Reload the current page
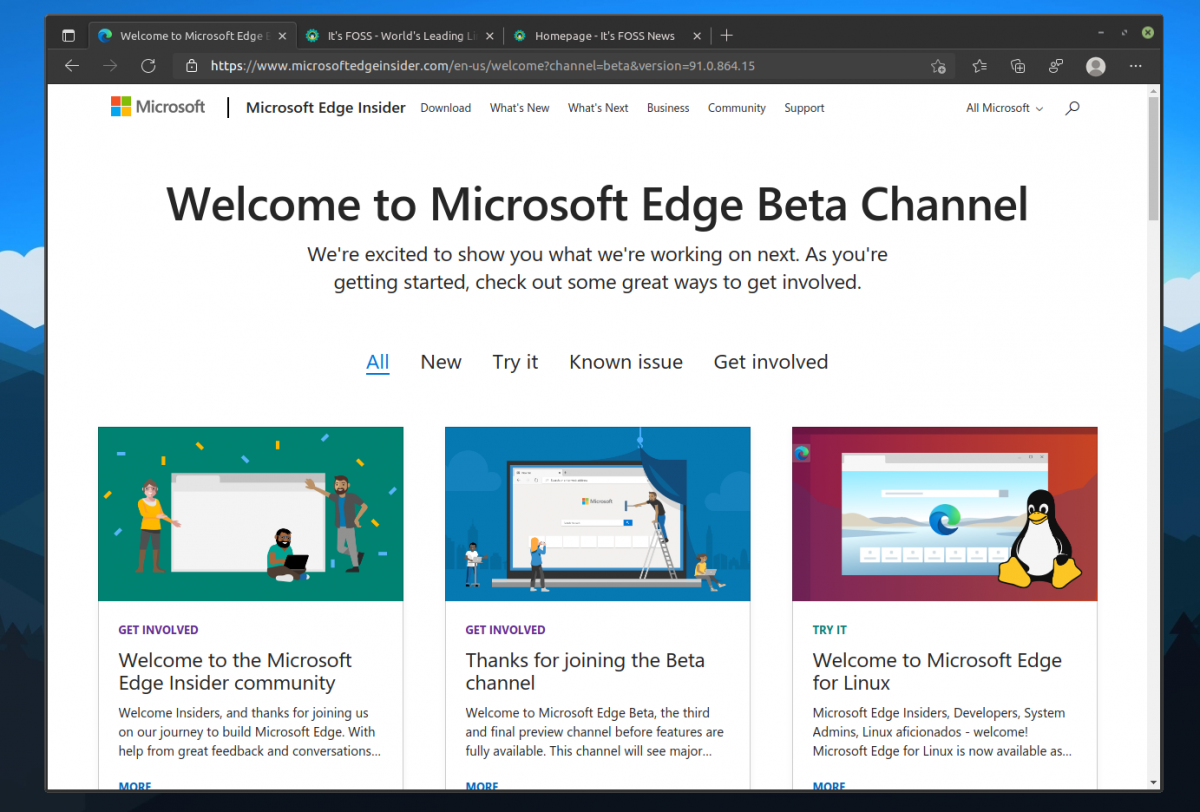Viewport: 1200px width, 812px height. [x=148, y=66]
